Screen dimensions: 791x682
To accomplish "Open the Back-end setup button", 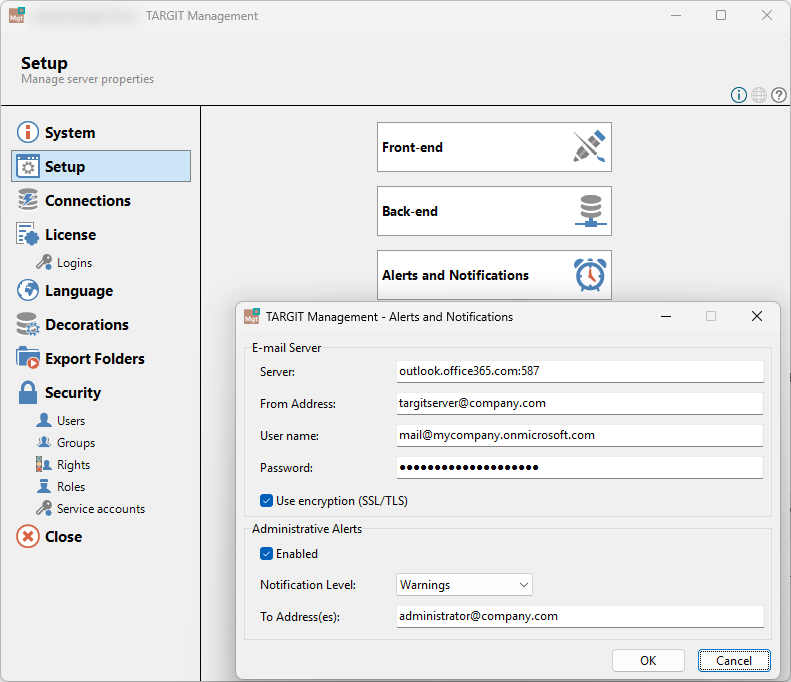I will coord(494,211).
